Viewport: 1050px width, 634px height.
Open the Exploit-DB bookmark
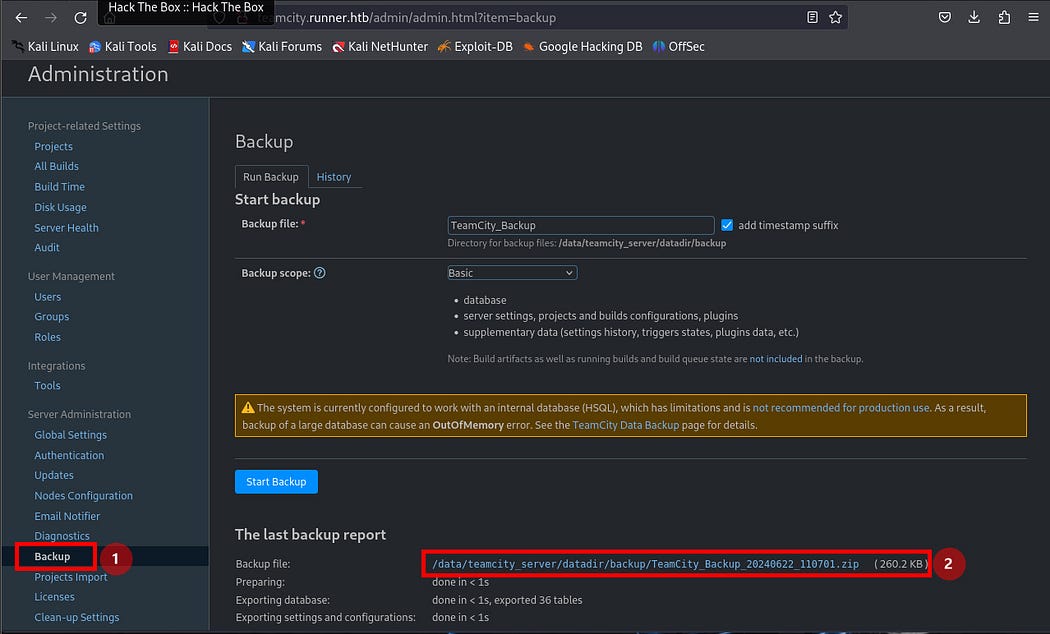pos(475,46)
